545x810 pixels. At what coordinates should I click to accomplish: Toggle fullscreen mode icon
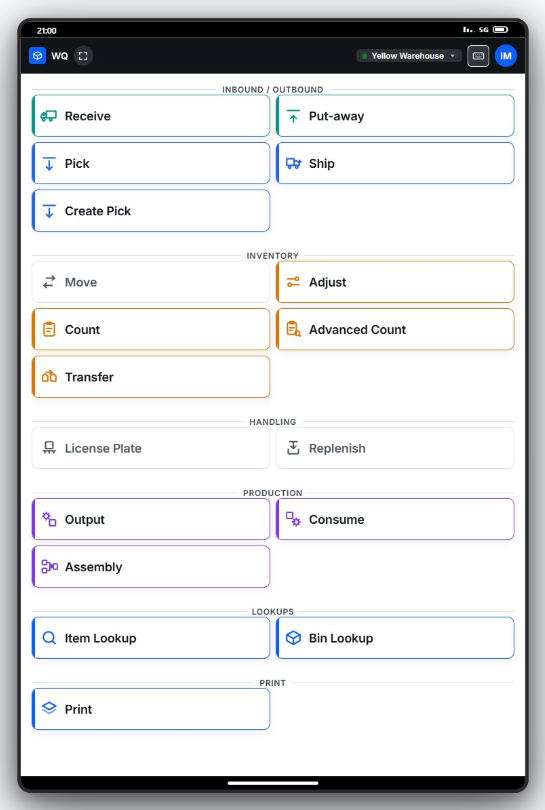tap(83, 56)
